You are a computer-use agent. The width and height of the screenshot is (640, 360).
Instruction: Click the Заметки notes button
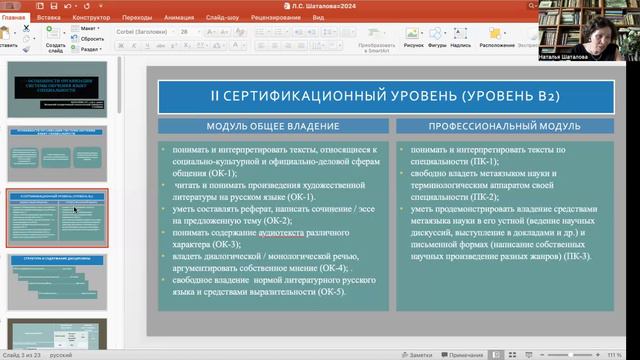pyautogui.click(x=417, y=355)
